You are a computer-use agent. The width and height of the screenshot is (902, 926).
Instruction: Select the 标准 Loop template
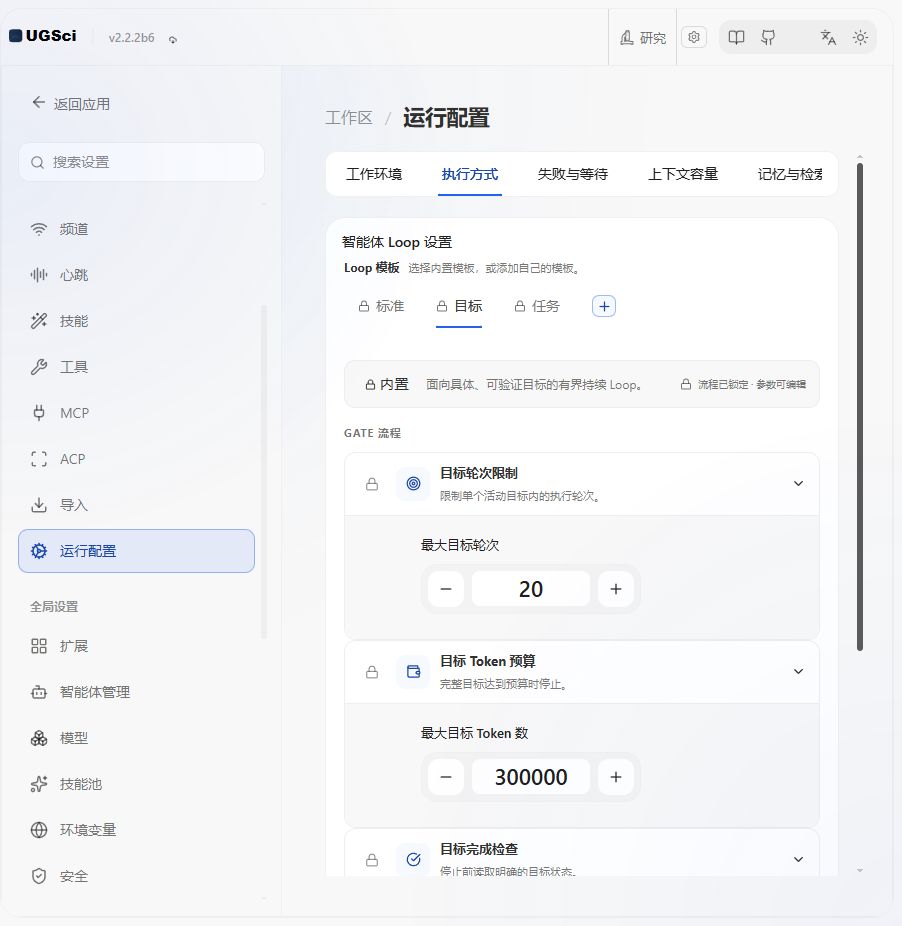tap(382, 307)
